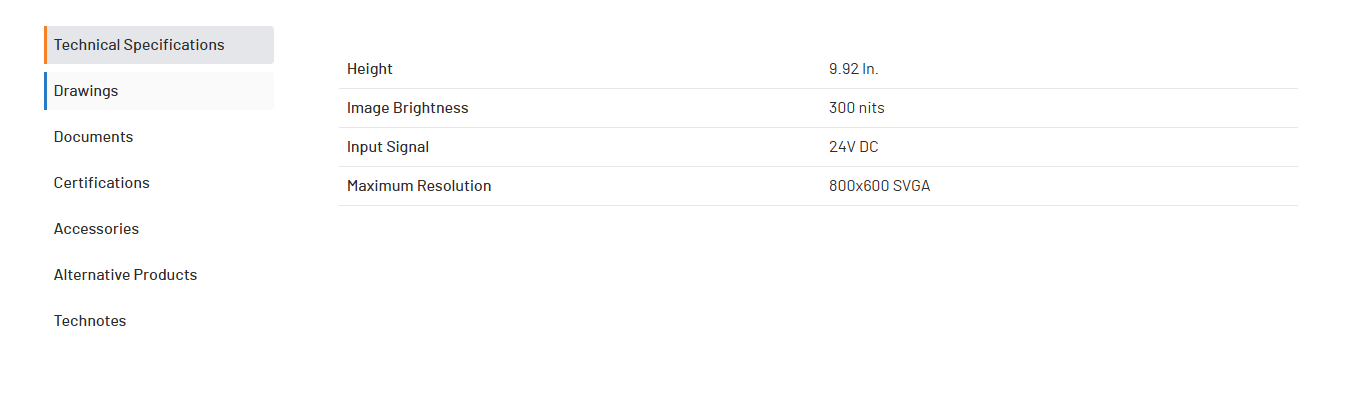Switch to the Drawings tab
This screenshot has height=412, width=1358.
coord(86,91)
